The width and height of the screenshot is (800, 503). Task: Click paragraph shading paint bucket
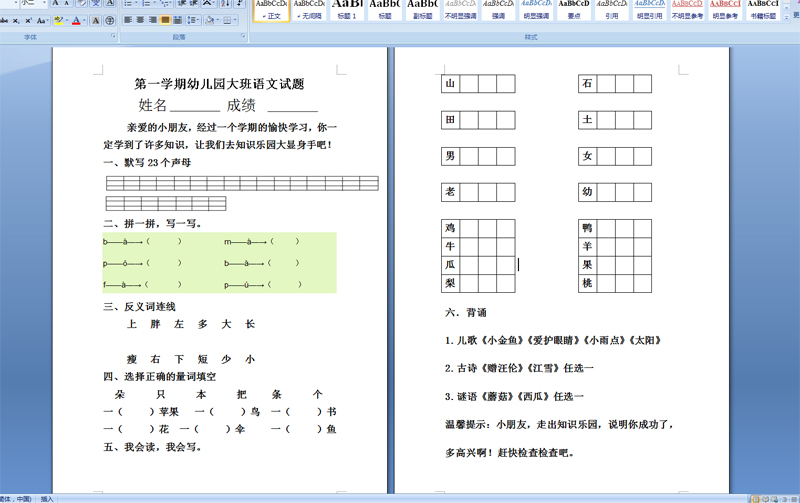209,20
